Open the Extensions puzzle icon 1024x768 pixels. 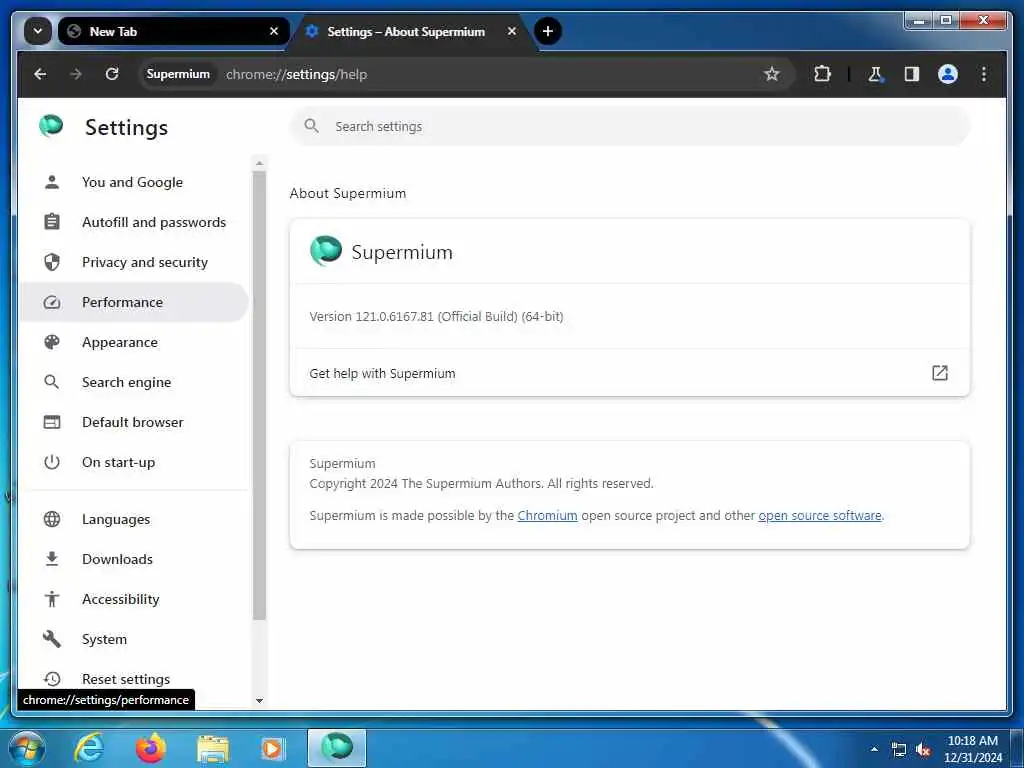[x=822, y=74]
